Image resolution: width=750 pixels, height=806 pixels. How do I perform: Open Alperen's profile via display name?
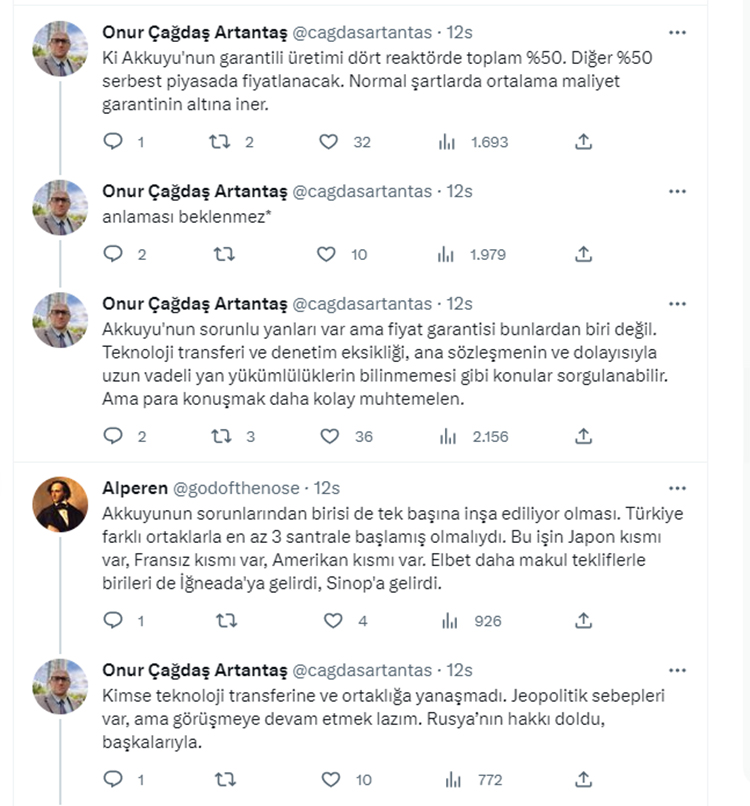coord(135,488)
